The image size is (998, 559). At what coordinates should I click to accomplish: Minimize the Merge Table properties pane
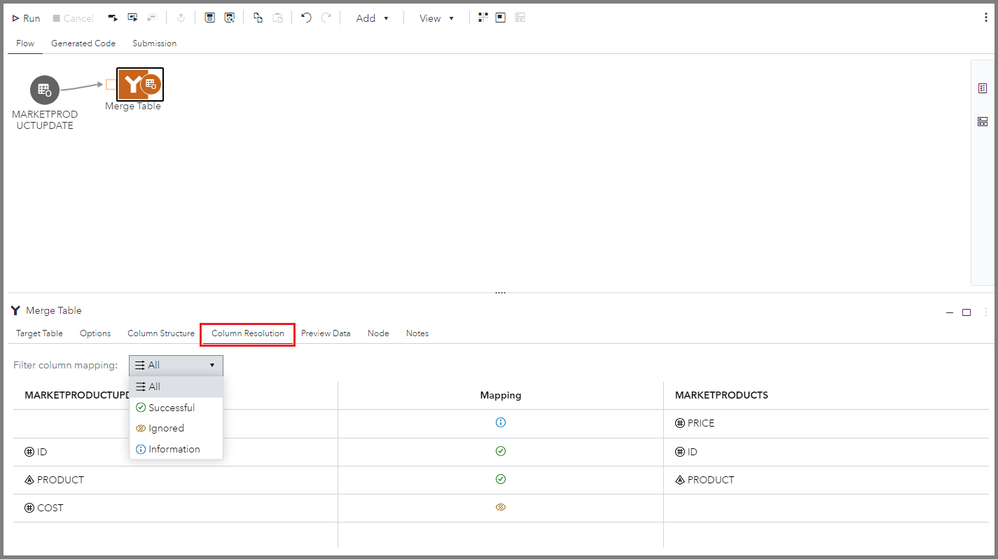pyautogui.click(x=950, y=312)
